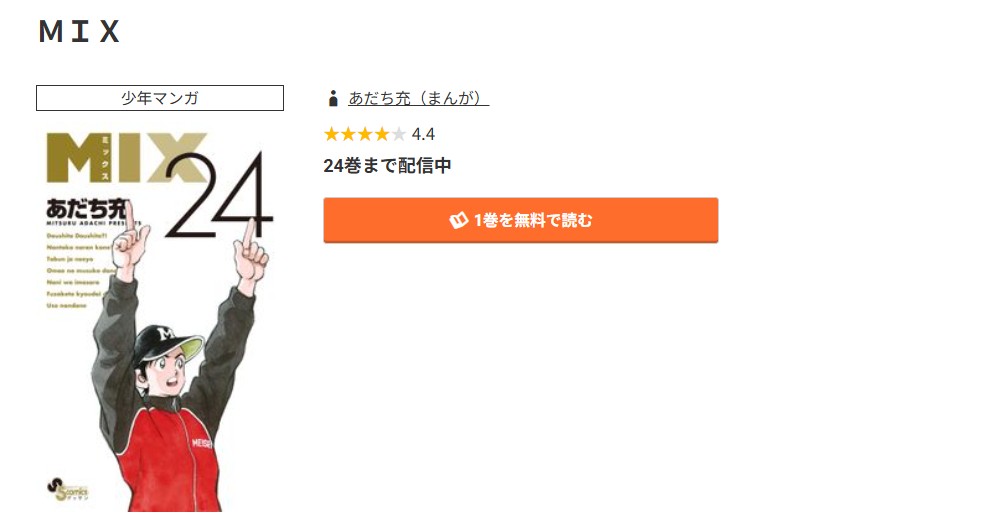Select the third gold rating star
This screenshot has height=531, width=1007.
[365, 134]
